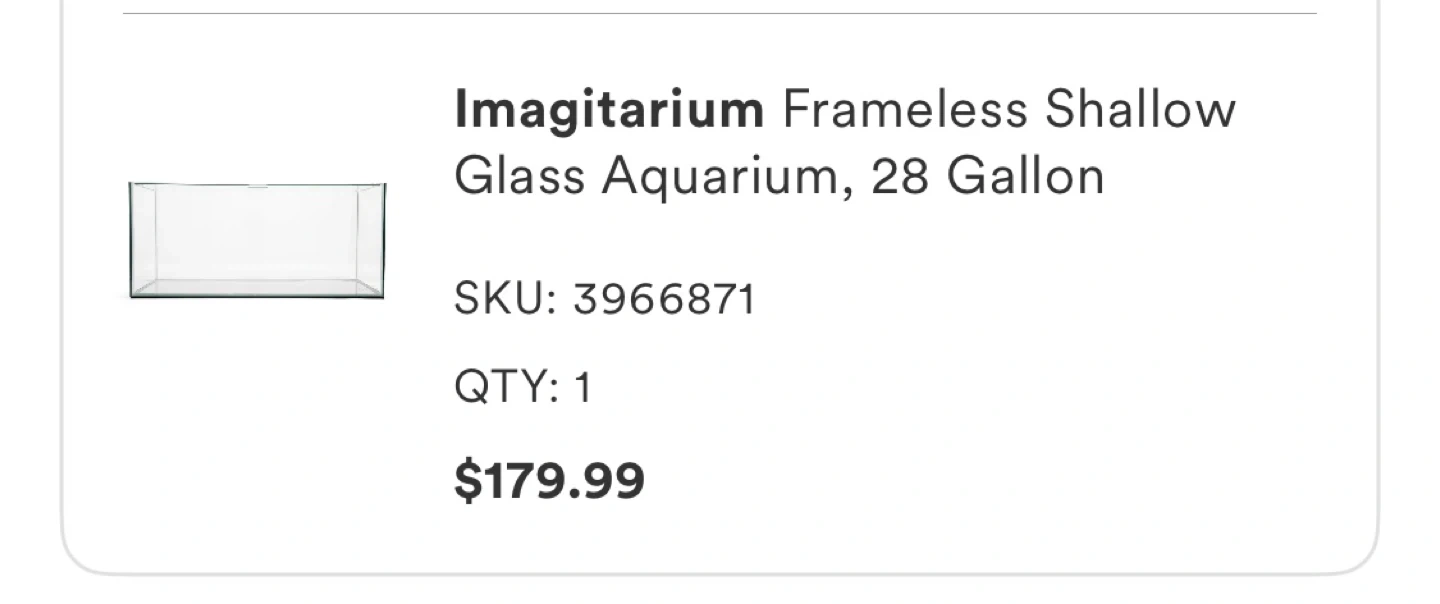The height and width of the screenshot is (604, 1440).
Task: Click the QTY label
Action: tap(501, 387)
